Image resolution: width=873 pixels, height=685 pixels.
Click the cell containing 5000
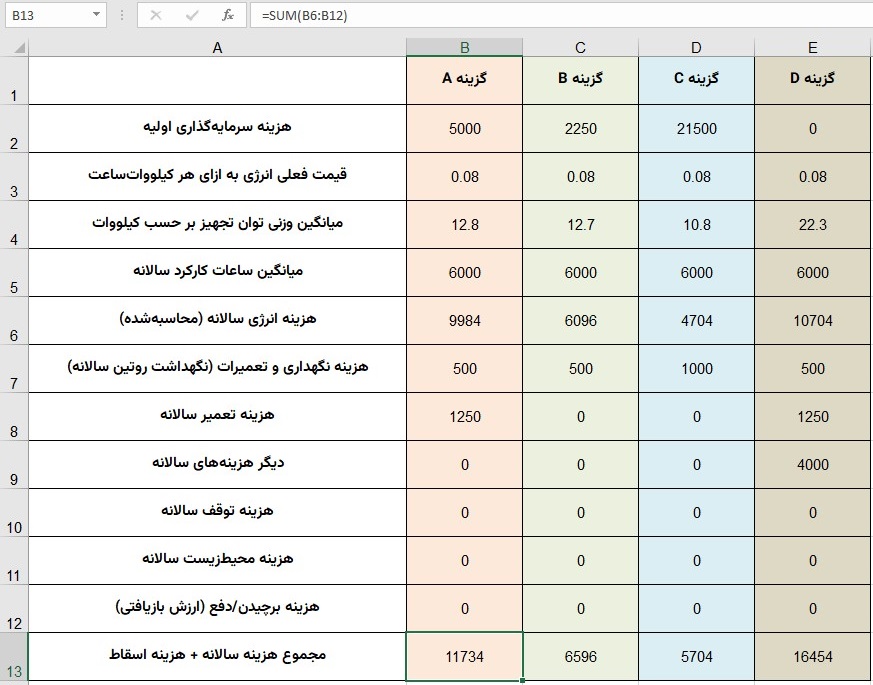tap(463, 128)
